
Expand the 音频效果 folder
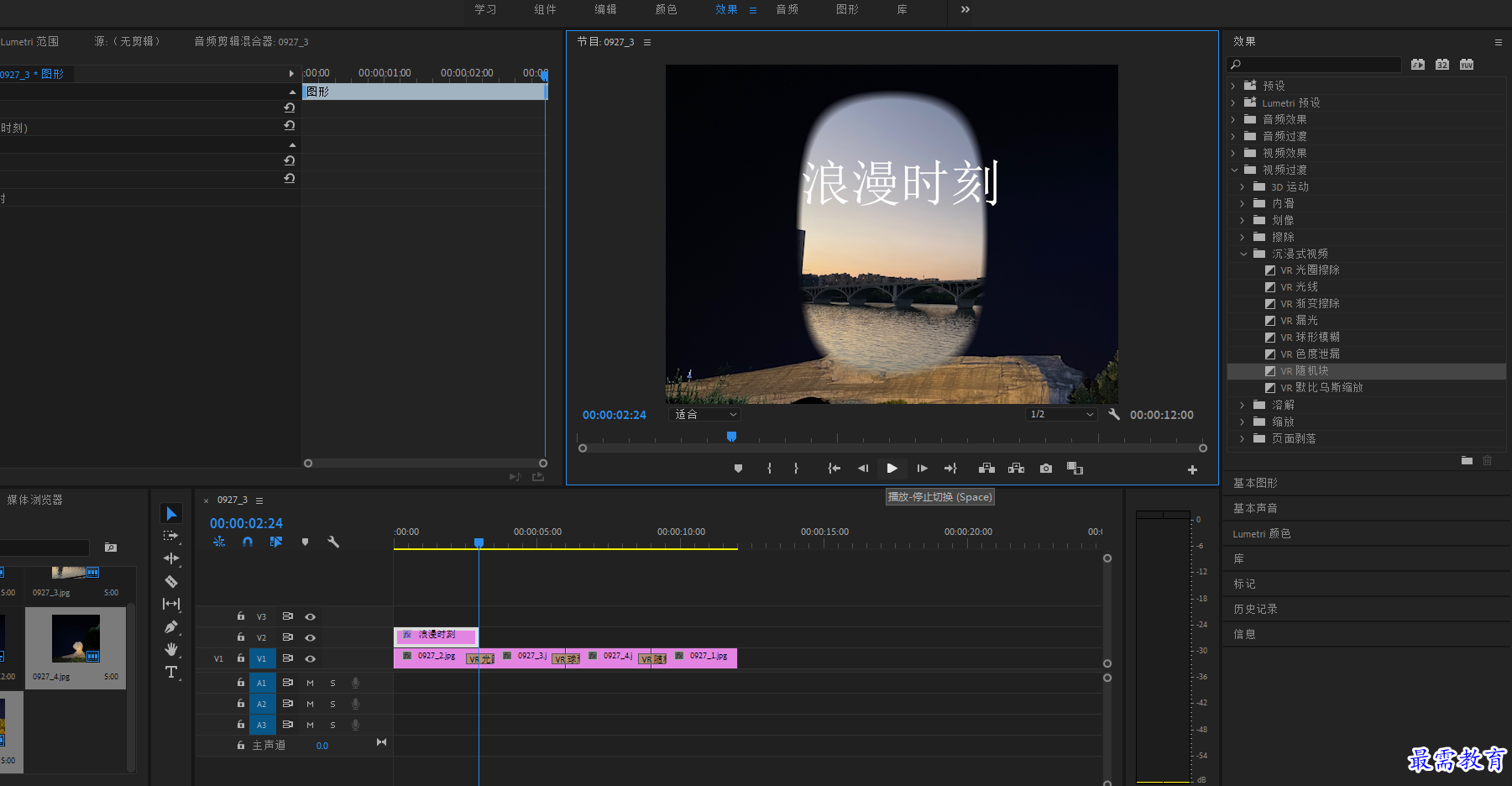click(1233, 119)
